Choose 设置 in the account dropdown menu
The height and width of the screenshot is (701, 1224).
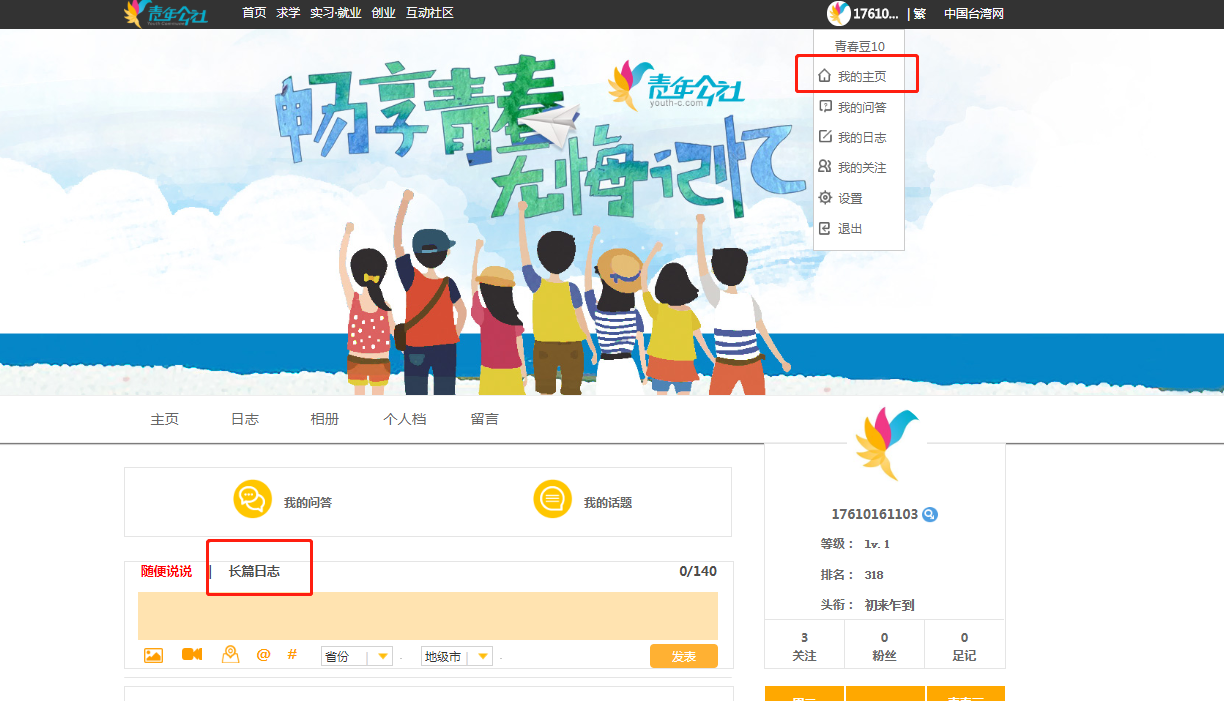[850, 199]
